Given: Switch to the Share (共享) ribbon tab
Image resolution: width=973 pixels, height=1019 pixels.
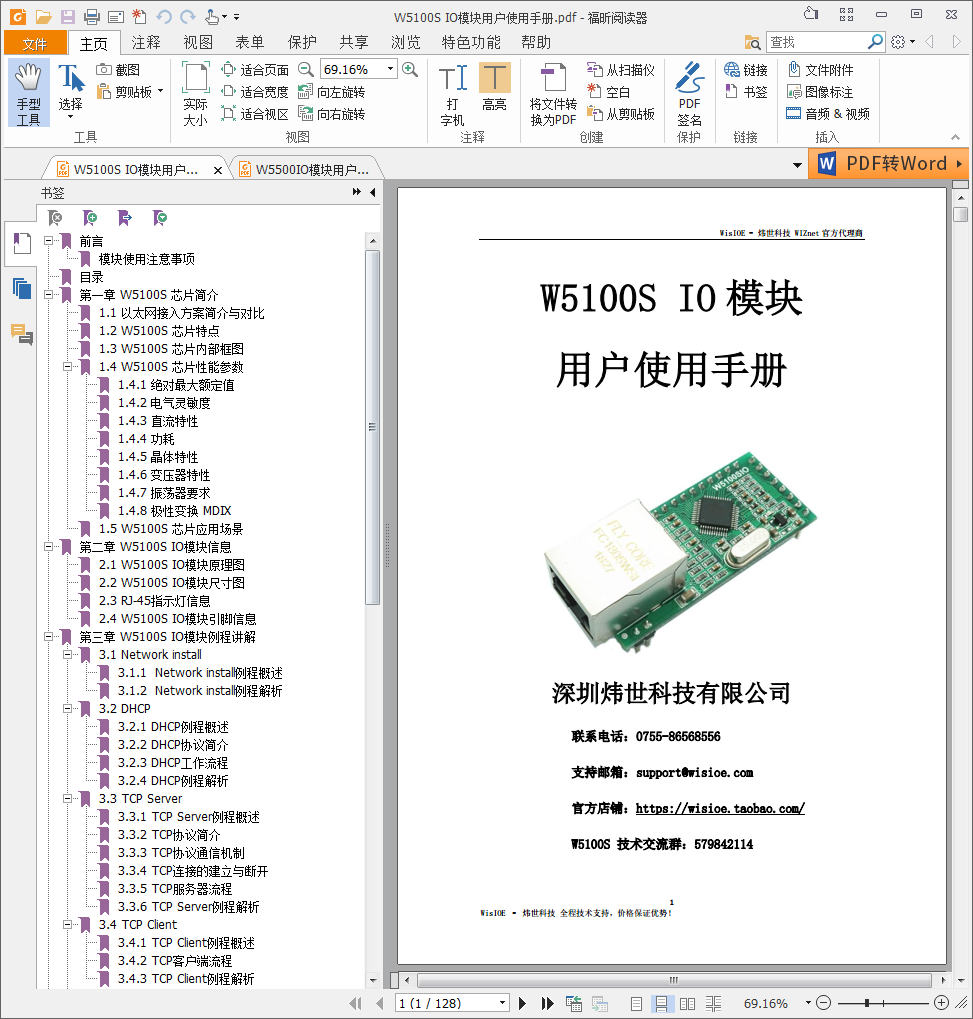Looking at the screenshot, I should [354, 42].
